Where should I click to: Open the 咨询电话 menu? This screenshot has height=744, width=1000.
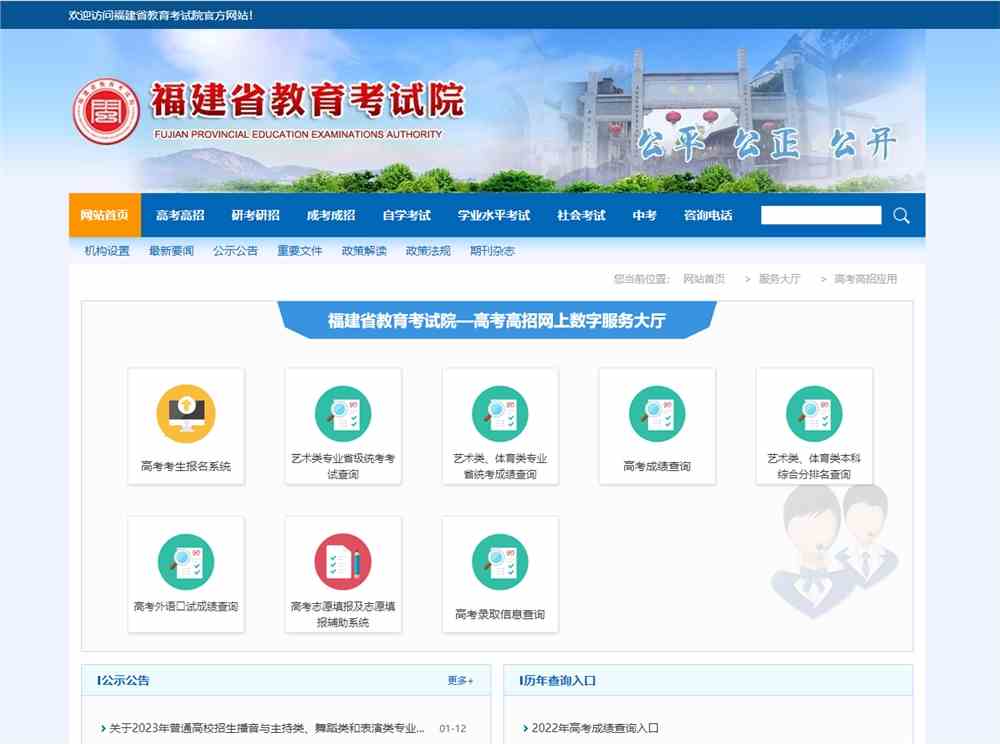coord(707,215)
